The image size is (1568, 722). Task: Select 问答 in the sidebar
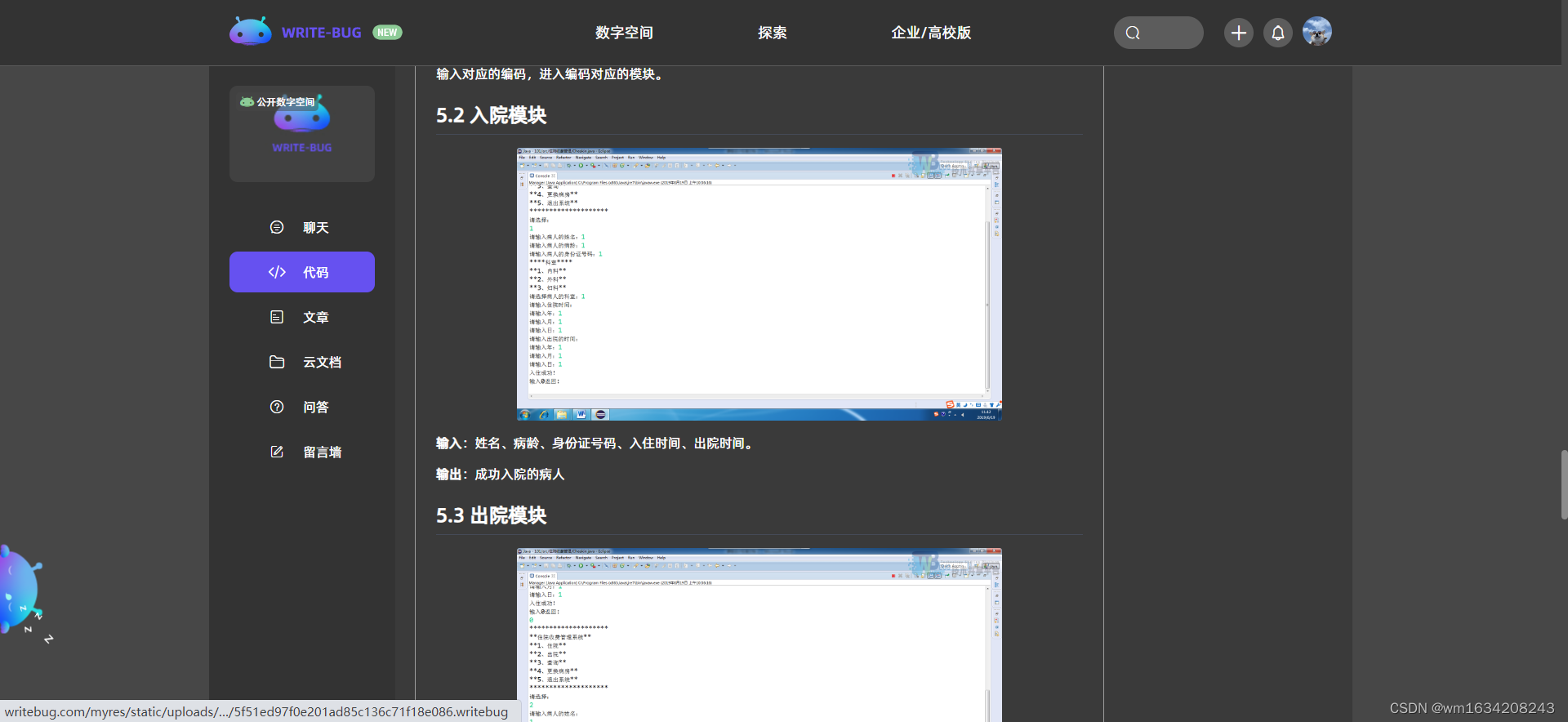tap(302, 407)
